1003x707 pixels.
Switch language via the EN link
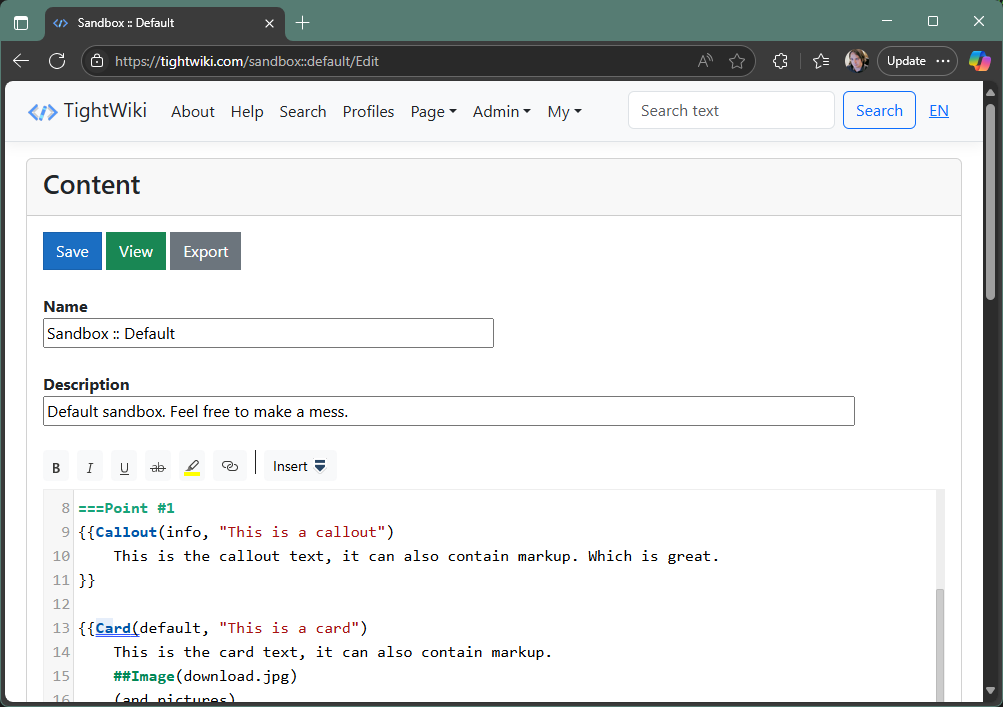pos(938,111)
